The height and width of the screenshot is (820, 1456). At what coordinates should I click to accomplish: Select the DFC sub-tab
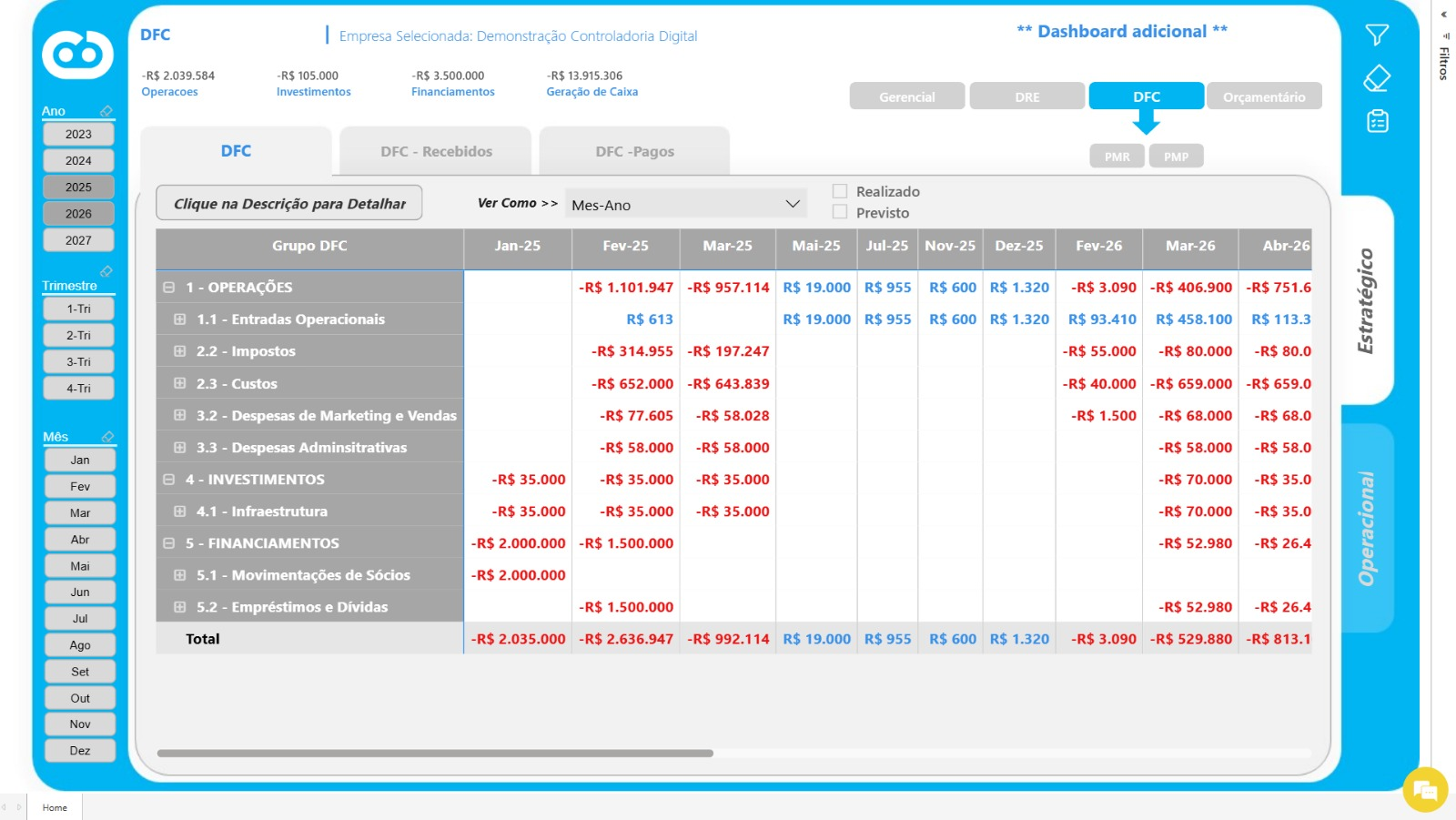coord(236,151)
